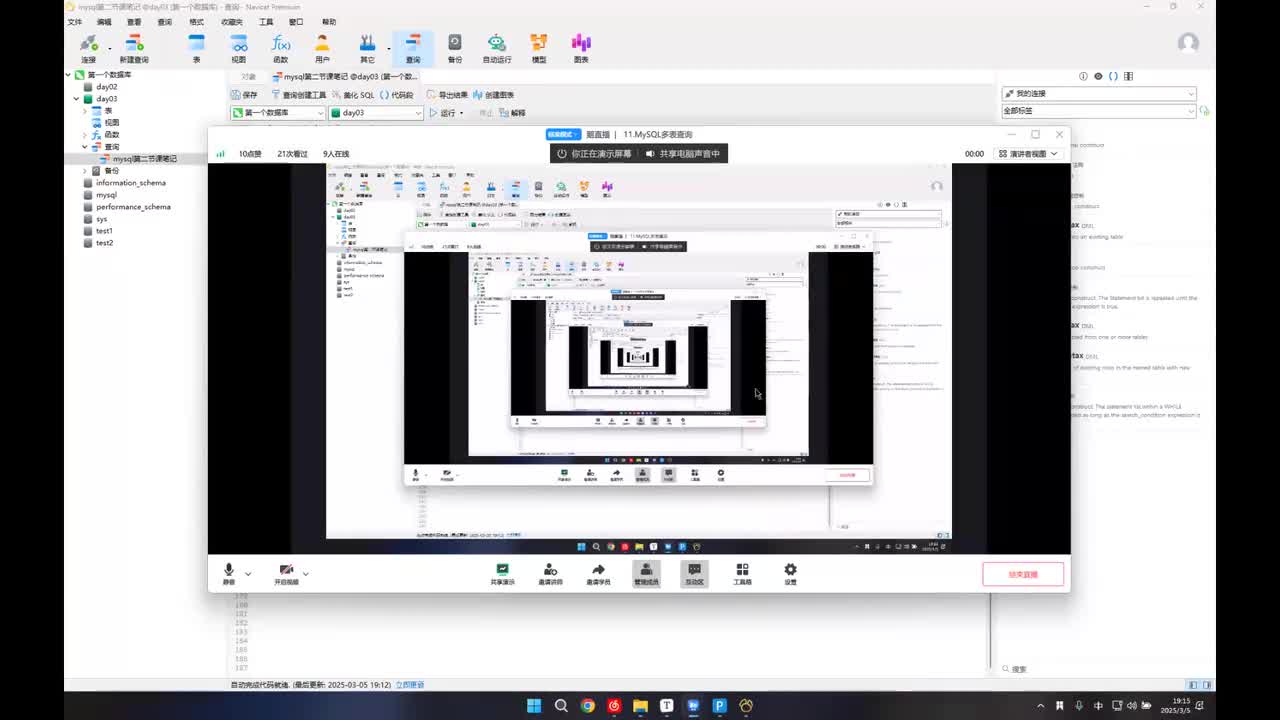1280x720 pixels.
Task: Open the 用户 users icon
Action: click(322, 47)
